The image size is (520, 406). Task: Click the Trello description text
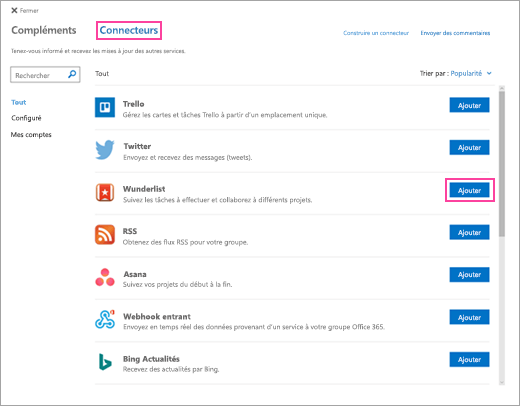coord(225,115)
